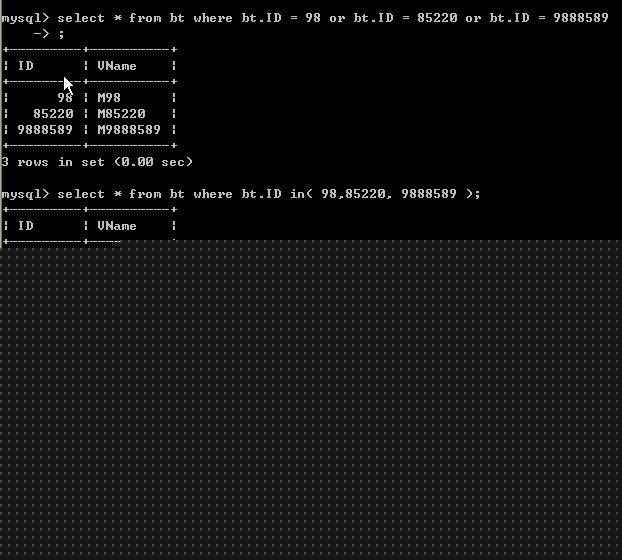The image size is (622, 560).
Task: Select the ID cell '98' in results
Action: coord(65,98)
